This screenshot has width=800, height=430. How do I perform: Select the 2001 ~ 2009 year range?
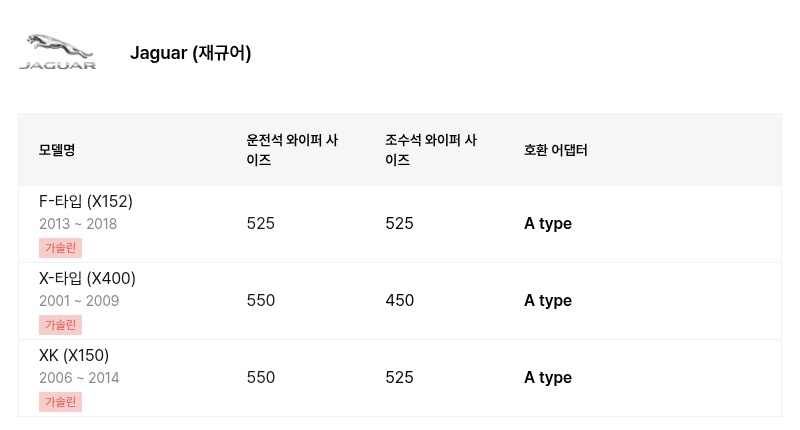pyautogui.click(x=79, y=301)
